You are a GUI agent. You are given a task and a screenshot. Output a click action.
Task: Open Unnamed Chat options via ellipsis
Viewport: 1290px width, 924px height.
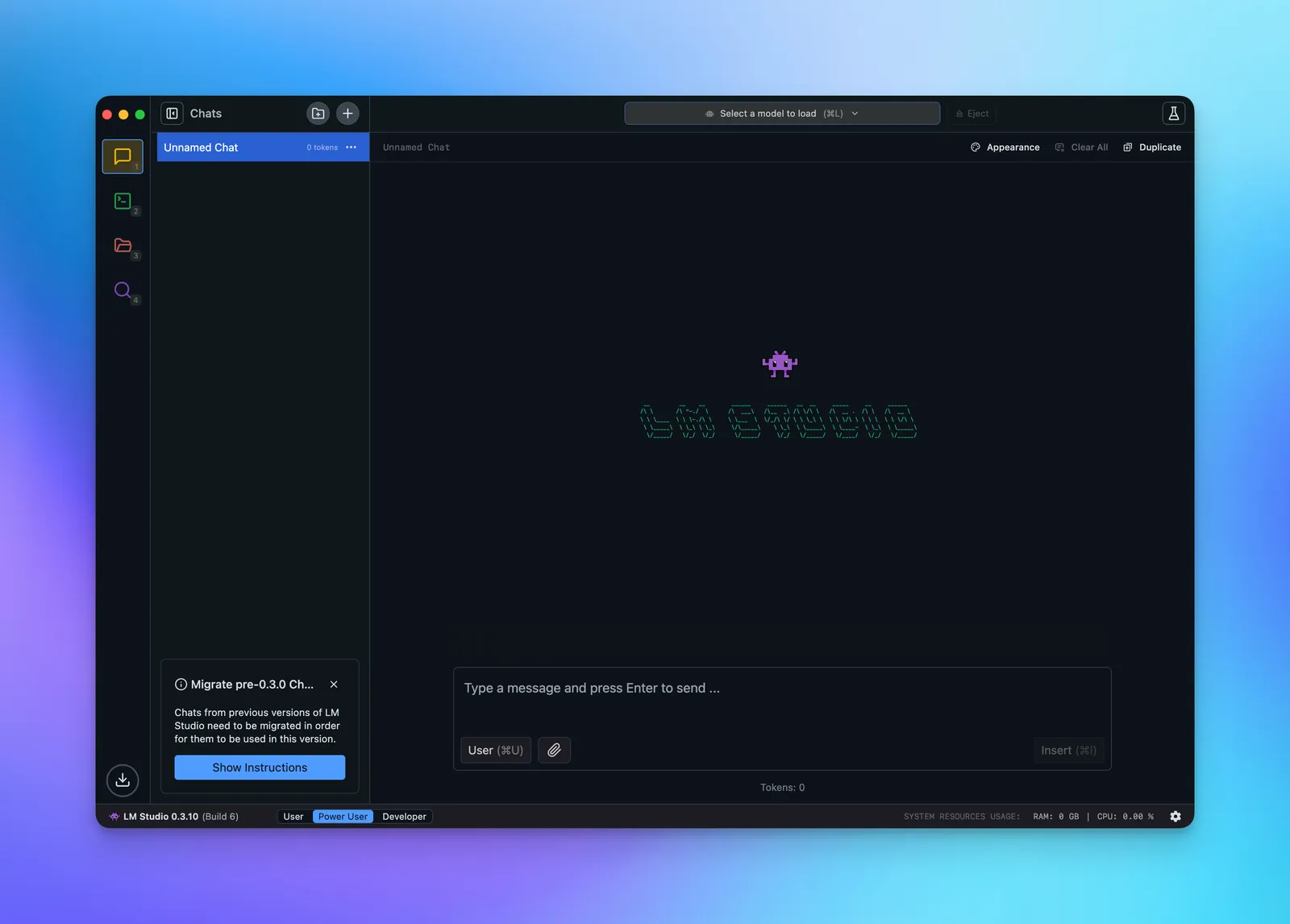[x=352, y=147]
